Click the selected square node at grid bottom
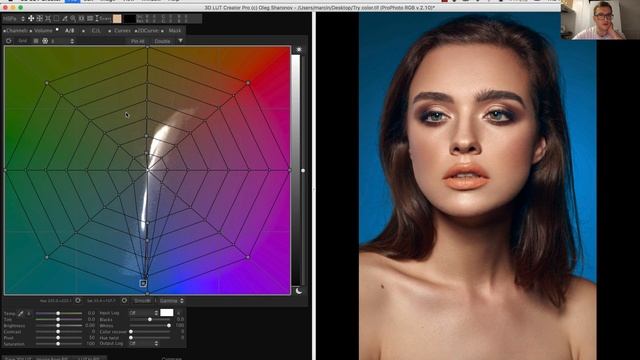 143,283
